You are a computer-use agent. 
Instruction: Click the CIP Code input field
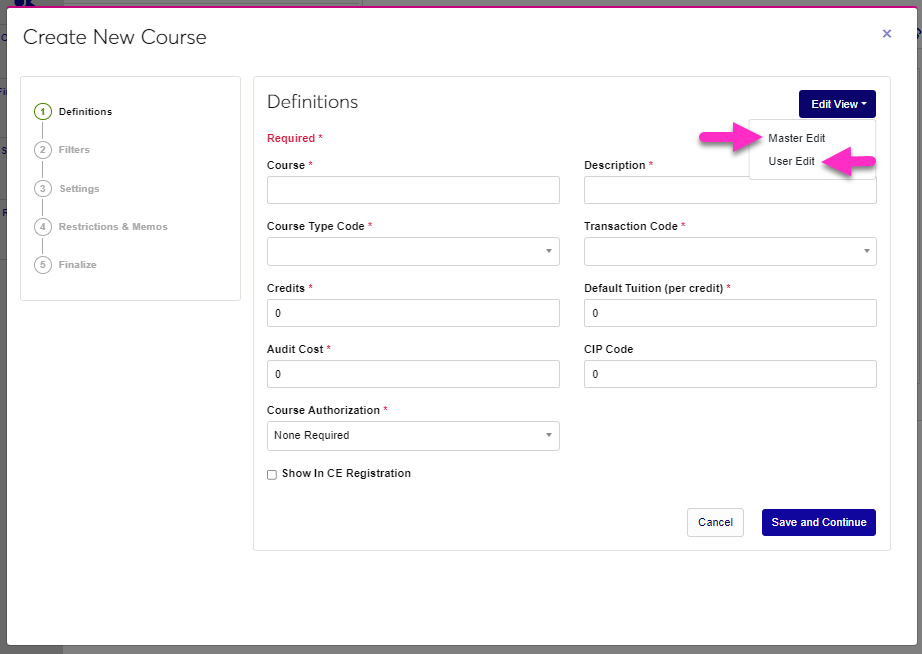[730, 374]
